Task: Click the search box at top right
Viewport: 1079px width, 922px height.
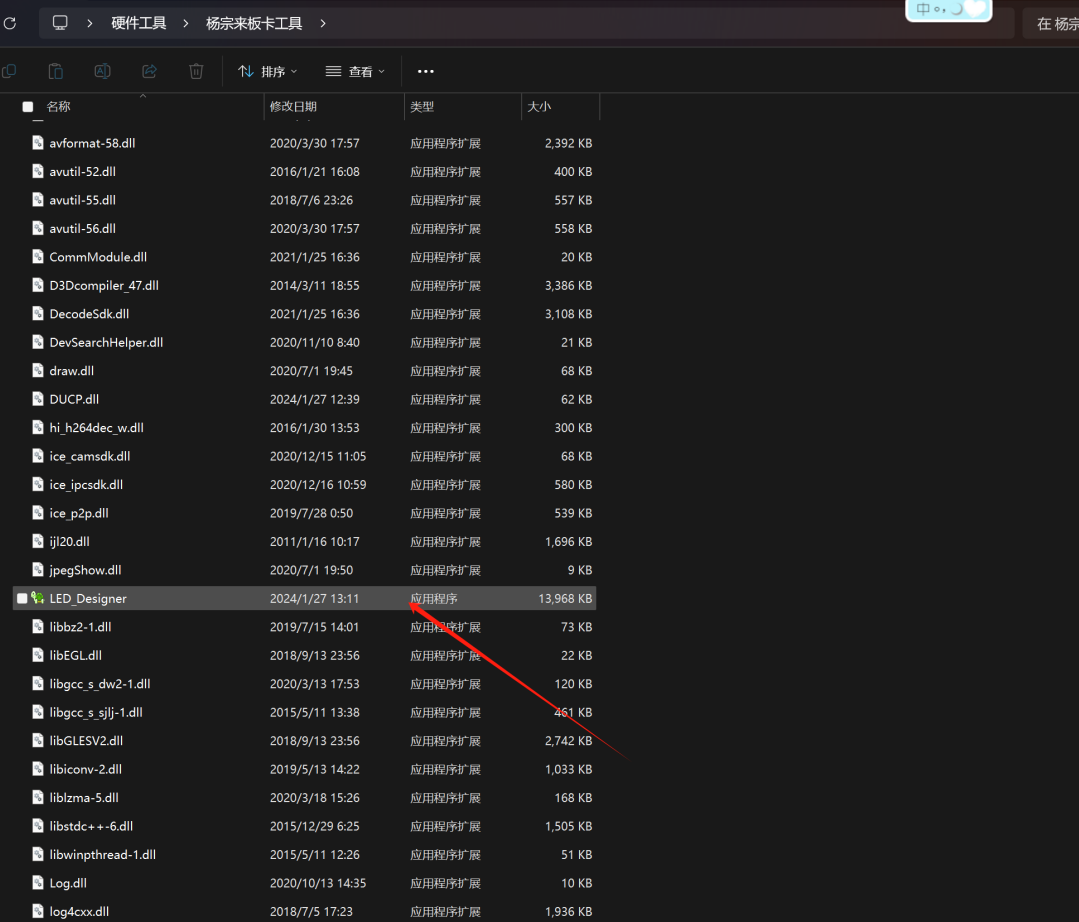Action: (1051, 24)
